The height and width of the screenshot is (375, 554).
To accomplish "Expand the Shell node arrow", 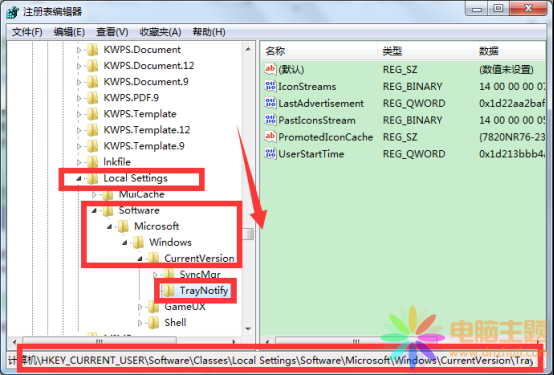I will (x=140, y=323).
